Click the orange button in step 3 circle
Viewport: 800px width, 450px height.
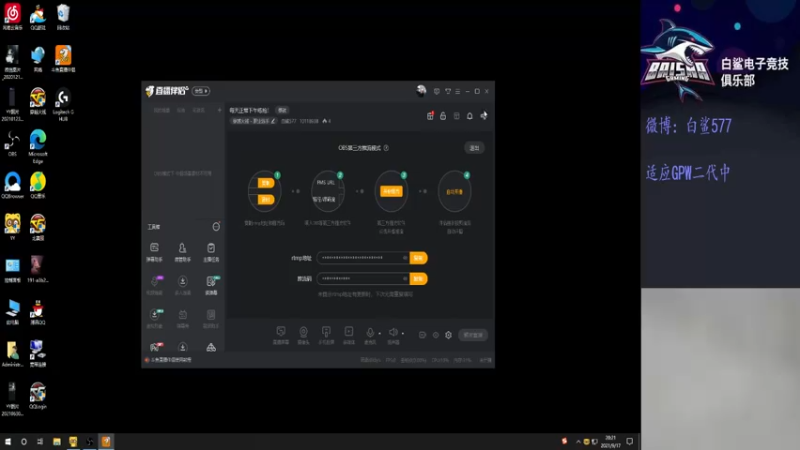pyautogui.click(x=391, y=191)
